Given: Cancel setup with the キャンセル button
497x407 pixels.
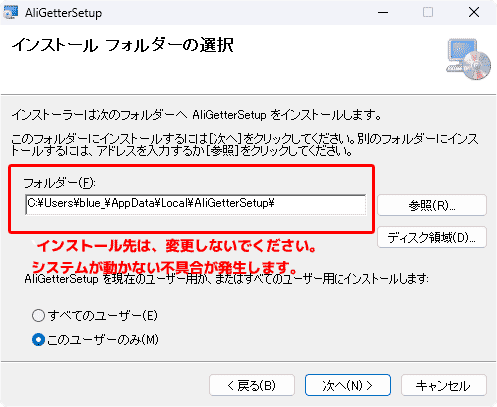Looking at the screenshot, I should [x=444, y=385].
